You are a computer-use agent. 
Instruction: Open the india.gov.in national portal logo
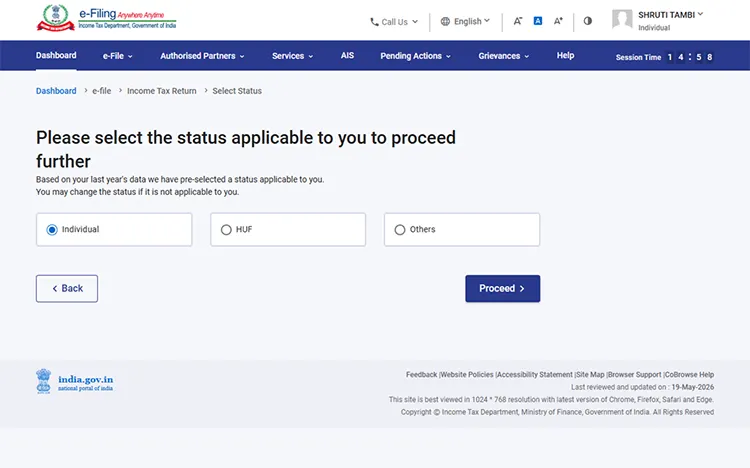pyautogui.click(x=75, y=381)
